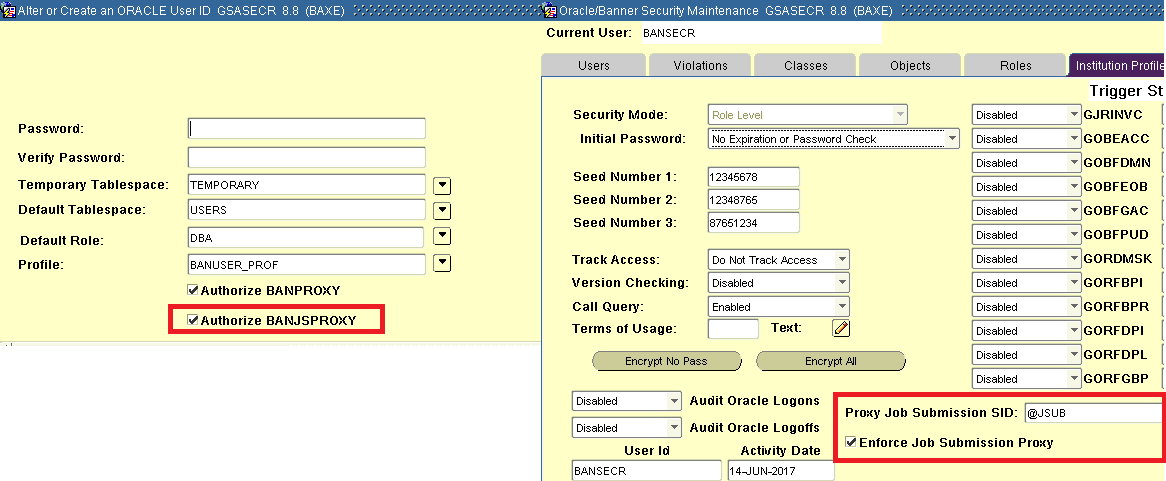The image size is (1166, 481).
Task: Switch to the Violations tab
Action: [700, 65]
